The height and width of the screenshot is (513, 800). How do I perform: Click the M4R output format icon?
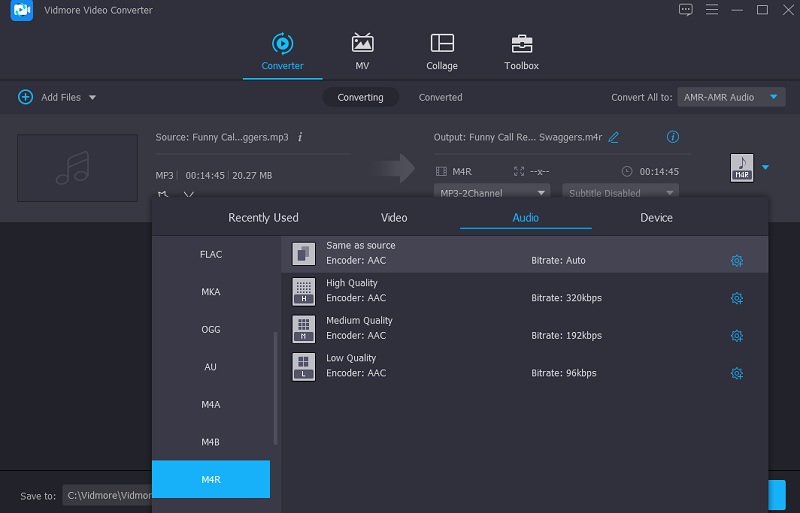tap(741, 168)
